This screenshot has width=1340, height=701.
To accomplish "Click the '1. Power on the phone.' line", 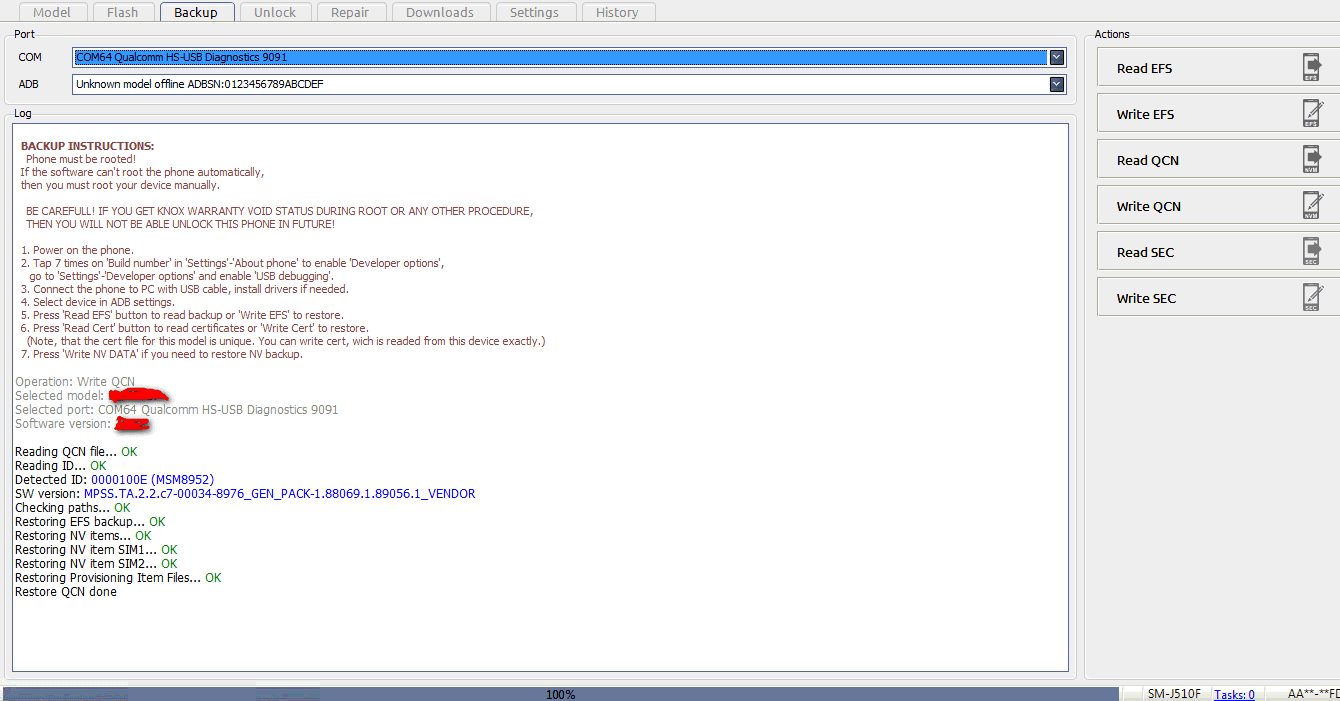I will pyautogui.click(x=77, y=250).
